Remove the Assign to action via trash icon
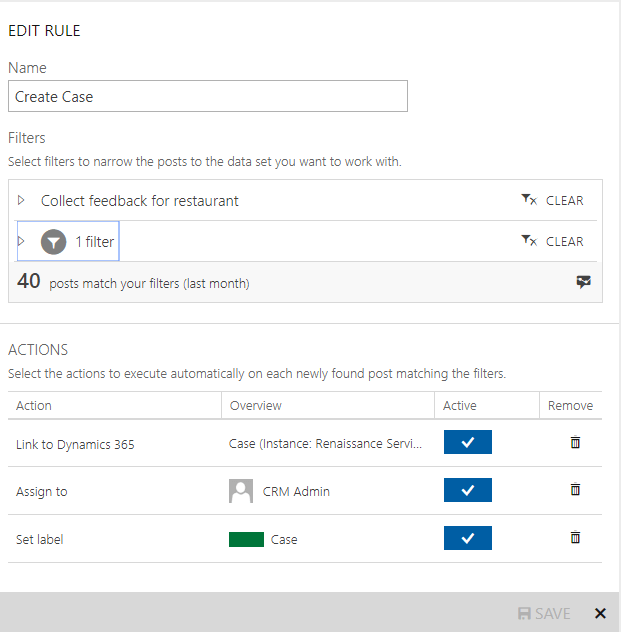The height and width of the screenshot is (632, 621). click(x=575, y=490)
